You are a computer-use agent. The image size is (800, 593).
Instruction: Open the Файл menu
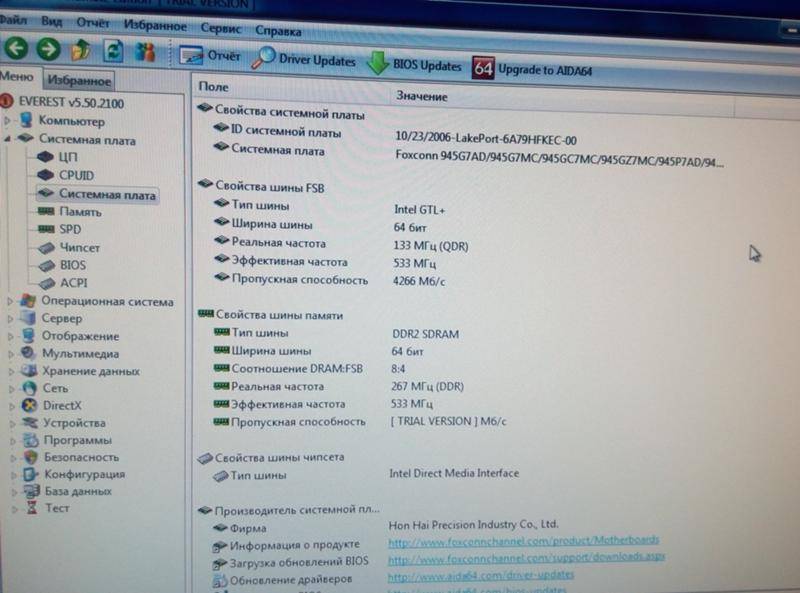pyautogui.click(x=13, y=20)
